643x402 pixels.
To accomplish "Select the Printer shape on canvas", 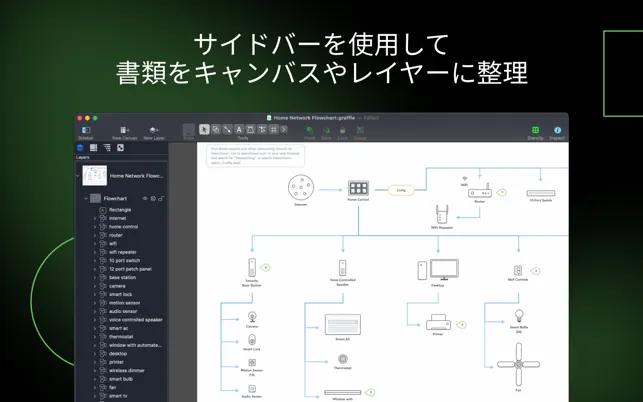I will [x=438, y=322].
